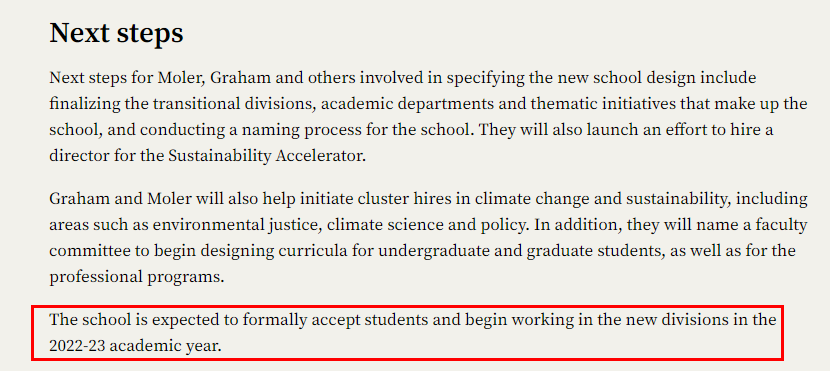Viewport: 830px width, 371px height.
Task: Click the words "professional programs."
Action: [137, 277]
